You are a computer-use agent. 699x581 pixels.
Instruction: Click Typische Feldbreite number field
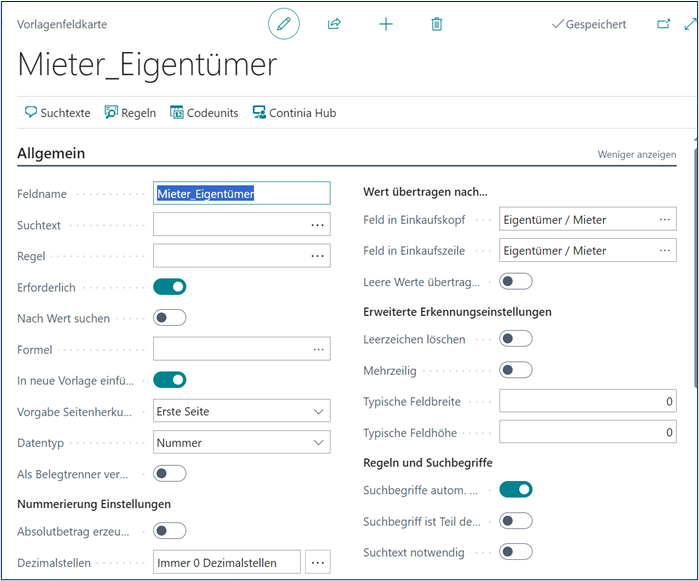[588, 401]
